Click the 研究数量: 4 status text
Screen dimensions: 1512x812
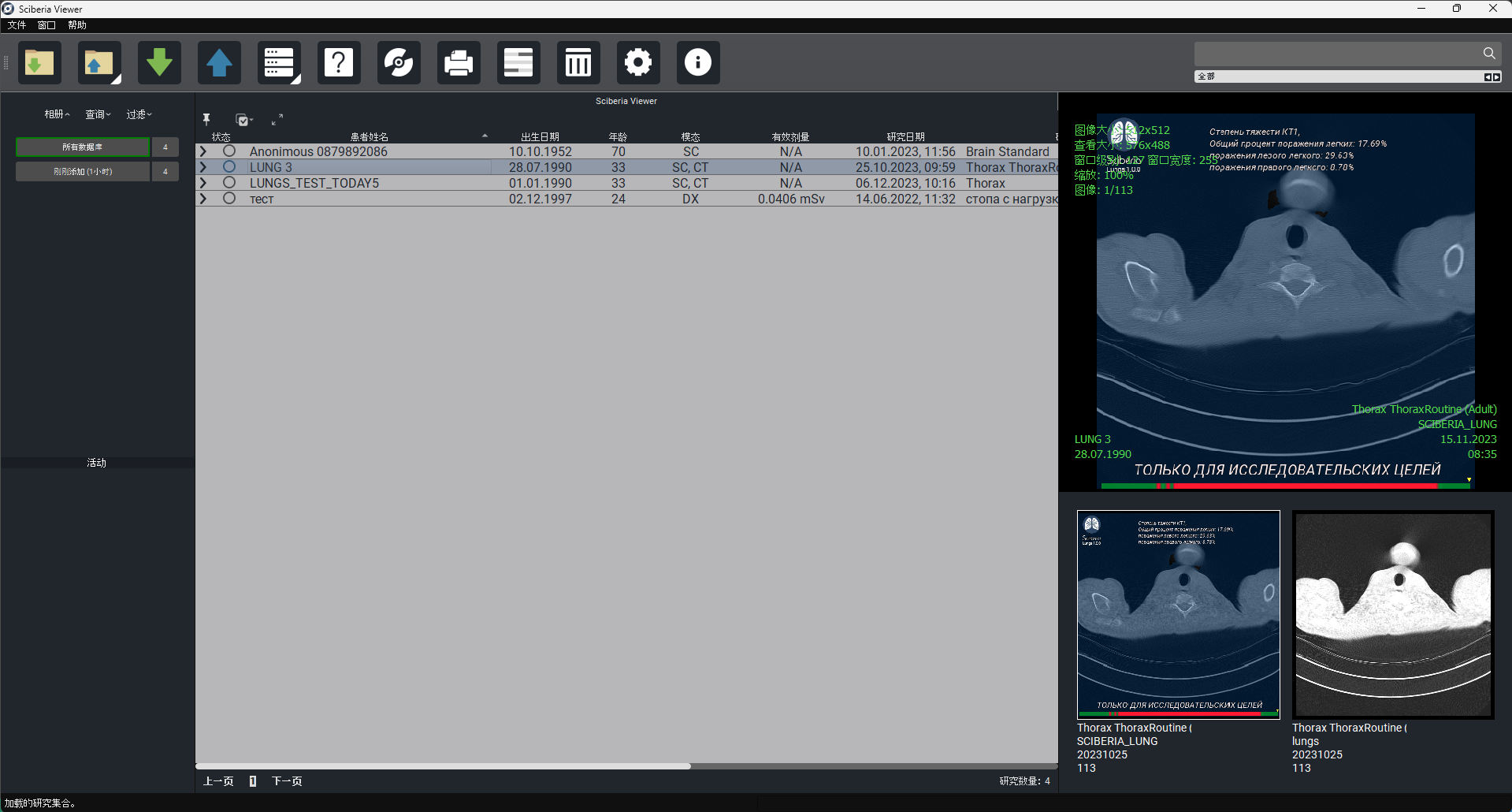tap(1024, 781)
